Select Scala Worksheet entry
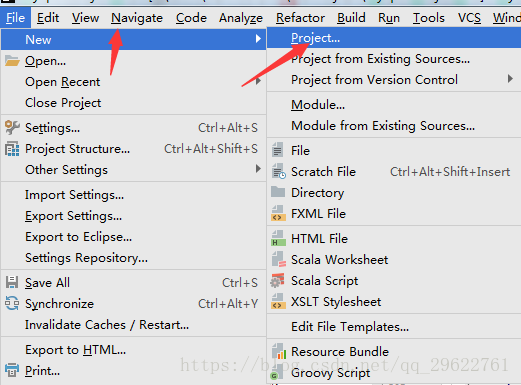This screenshot has height=385, width=521. click(394, 260)
